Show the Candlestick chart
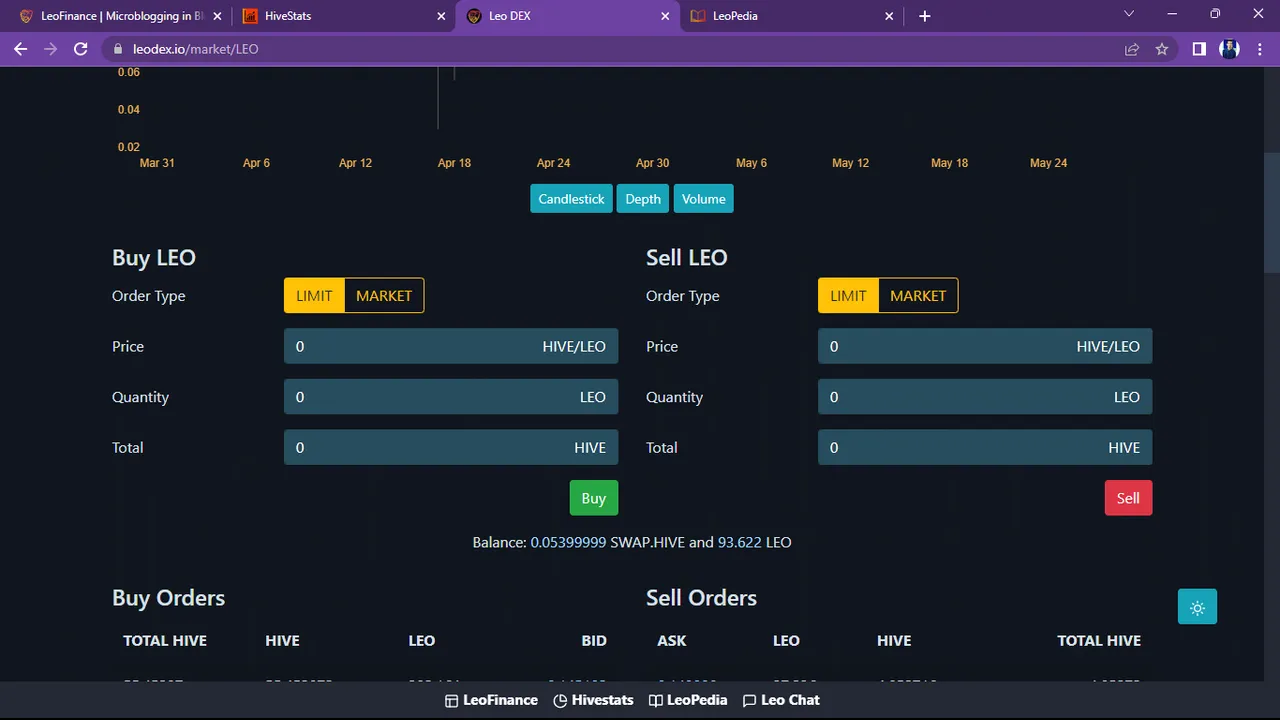The width and height of the screenshot is (1280, 720). (571, 199)
